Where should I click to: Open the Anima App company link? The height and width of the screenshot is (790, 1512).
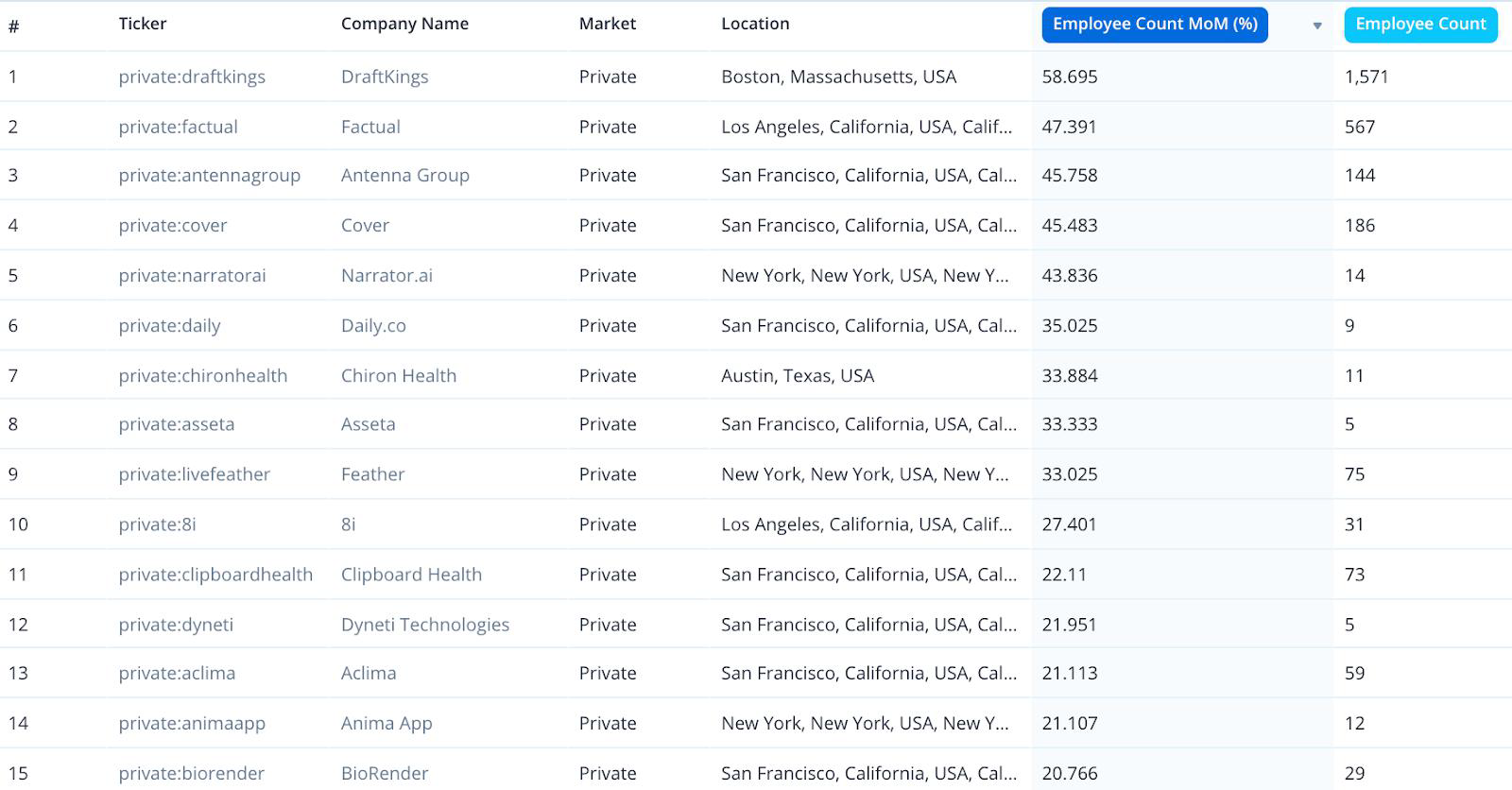click(x=387, y=723)
